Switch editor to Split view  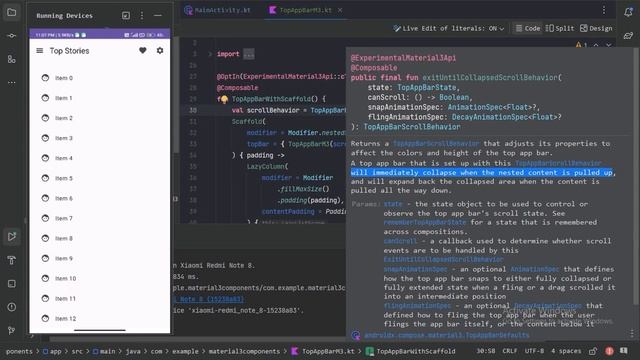(x=560, y=28)
